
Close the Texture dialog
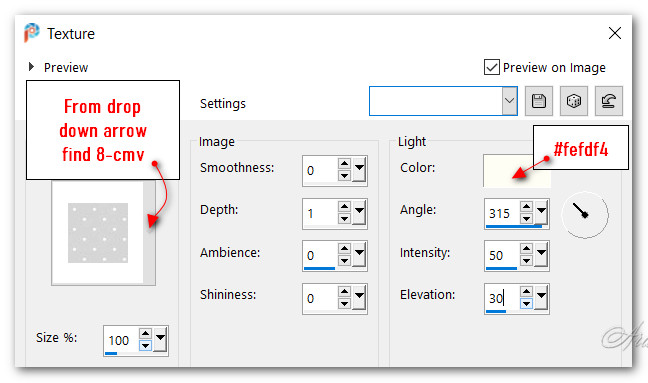[615, 33]
